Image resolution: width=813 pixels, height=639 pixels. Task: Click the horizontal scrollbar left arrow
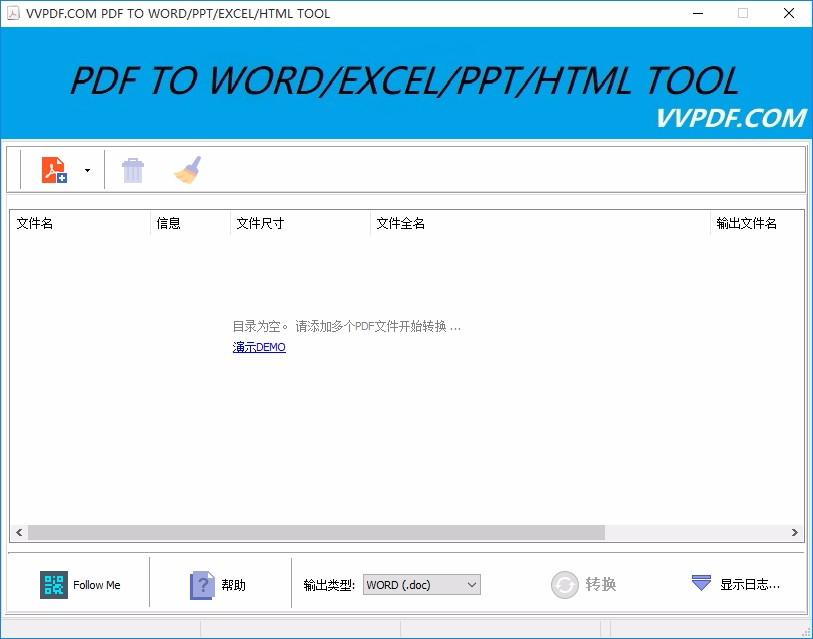(19, 532)
